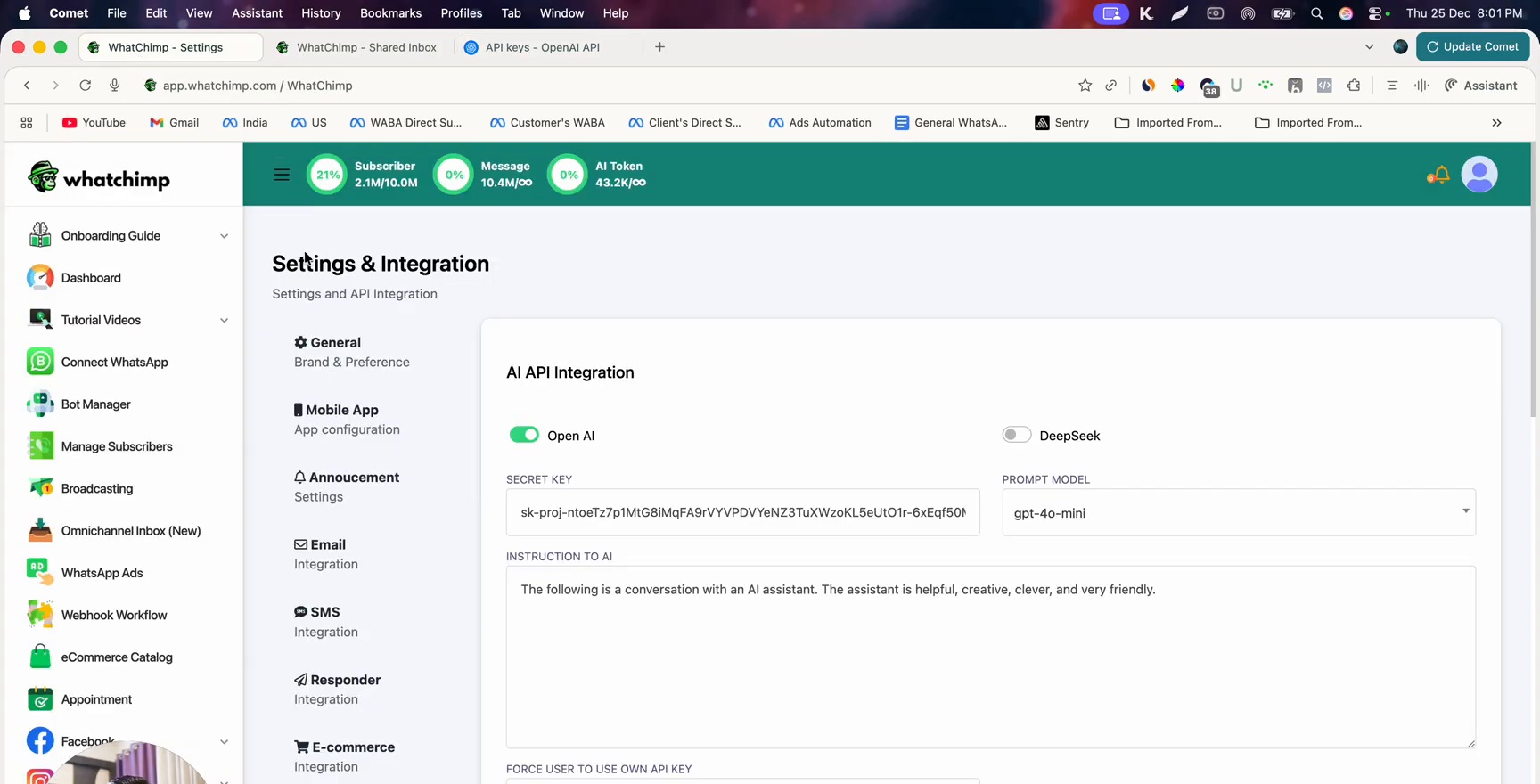1540x784 pixels.
Task: Switch to WhatChimp - Shared Inbox tab
Action: click(x=357, y=47)
